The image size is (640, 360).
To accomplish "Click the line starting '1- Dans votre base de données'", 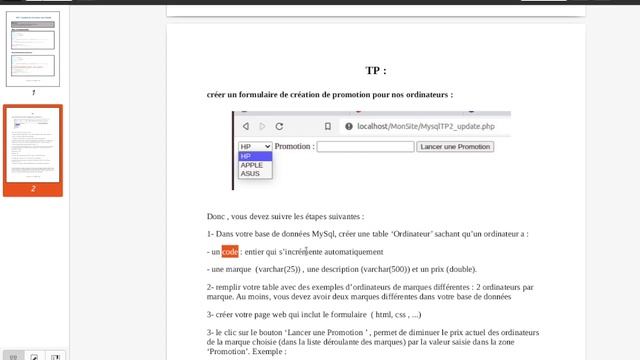I will (367, 234).
